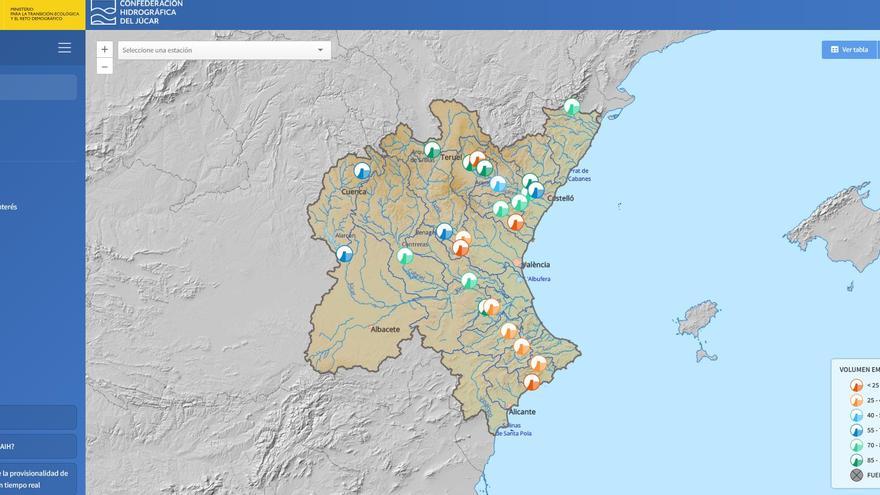Click the Ministerio para la Transición Ecológica banner

[x=42, y=15]
